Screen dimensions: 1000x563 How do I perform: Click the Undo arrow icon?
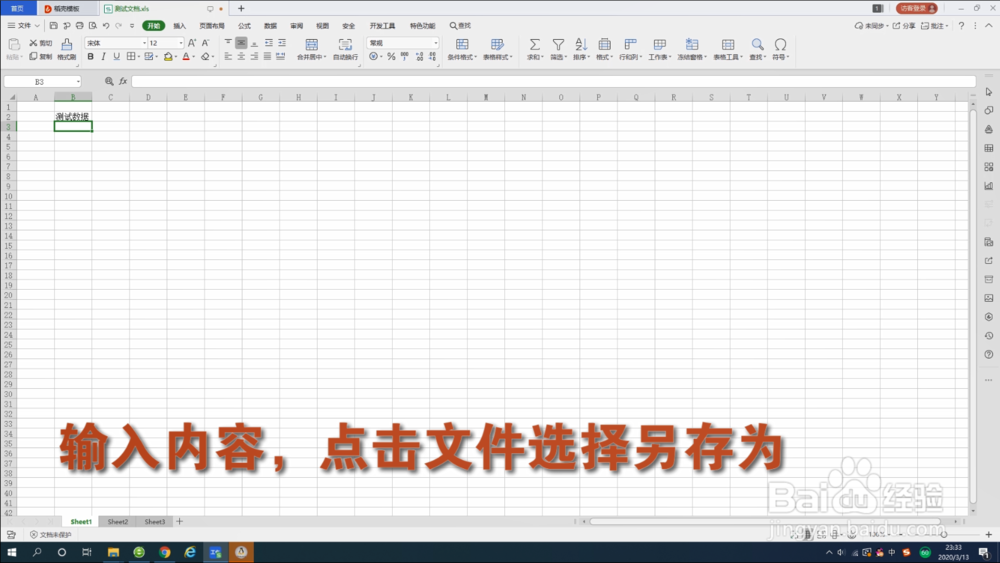pos(106,26)
